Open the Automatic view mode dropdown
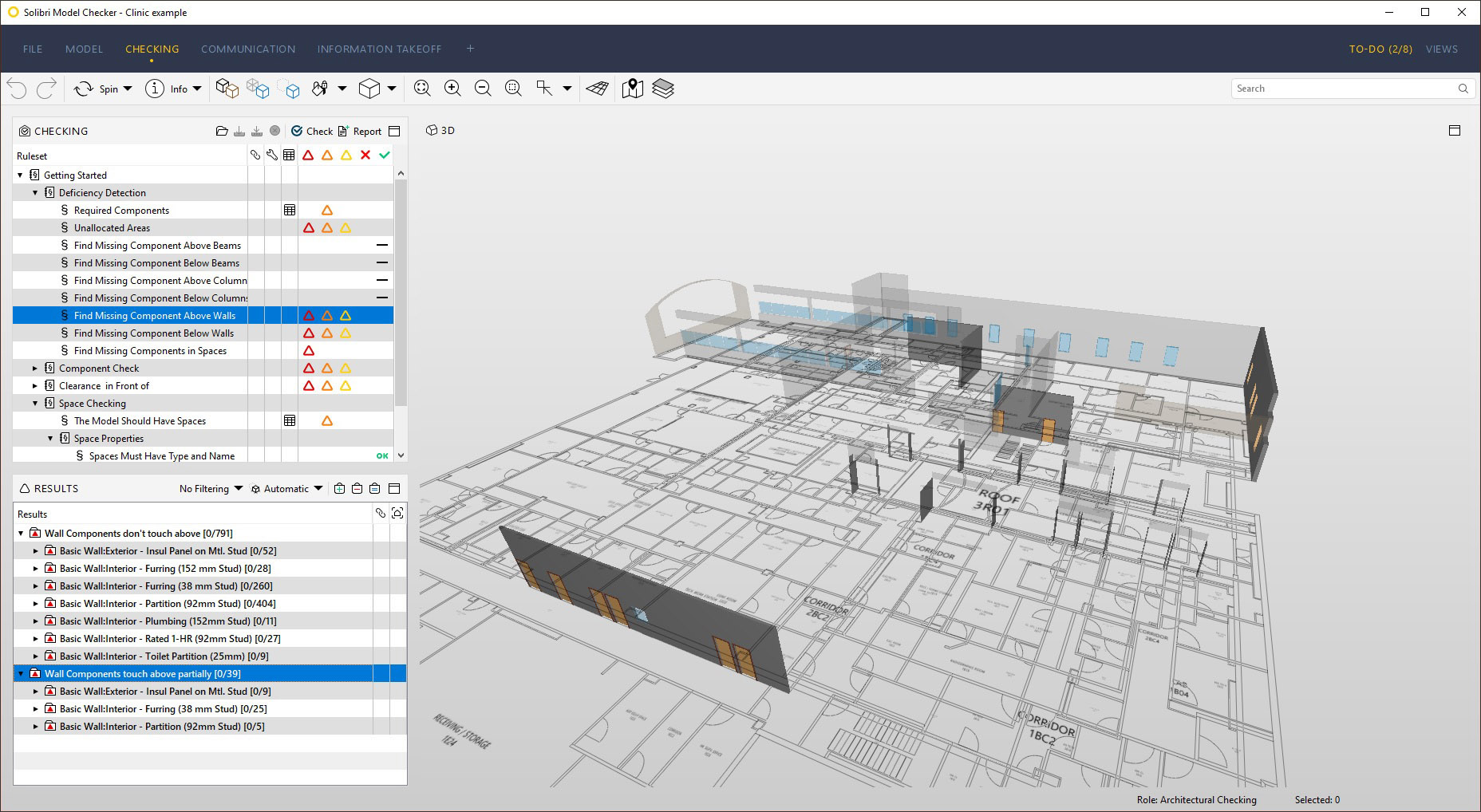Viewport: 1481px width, 812px height. 286,489
